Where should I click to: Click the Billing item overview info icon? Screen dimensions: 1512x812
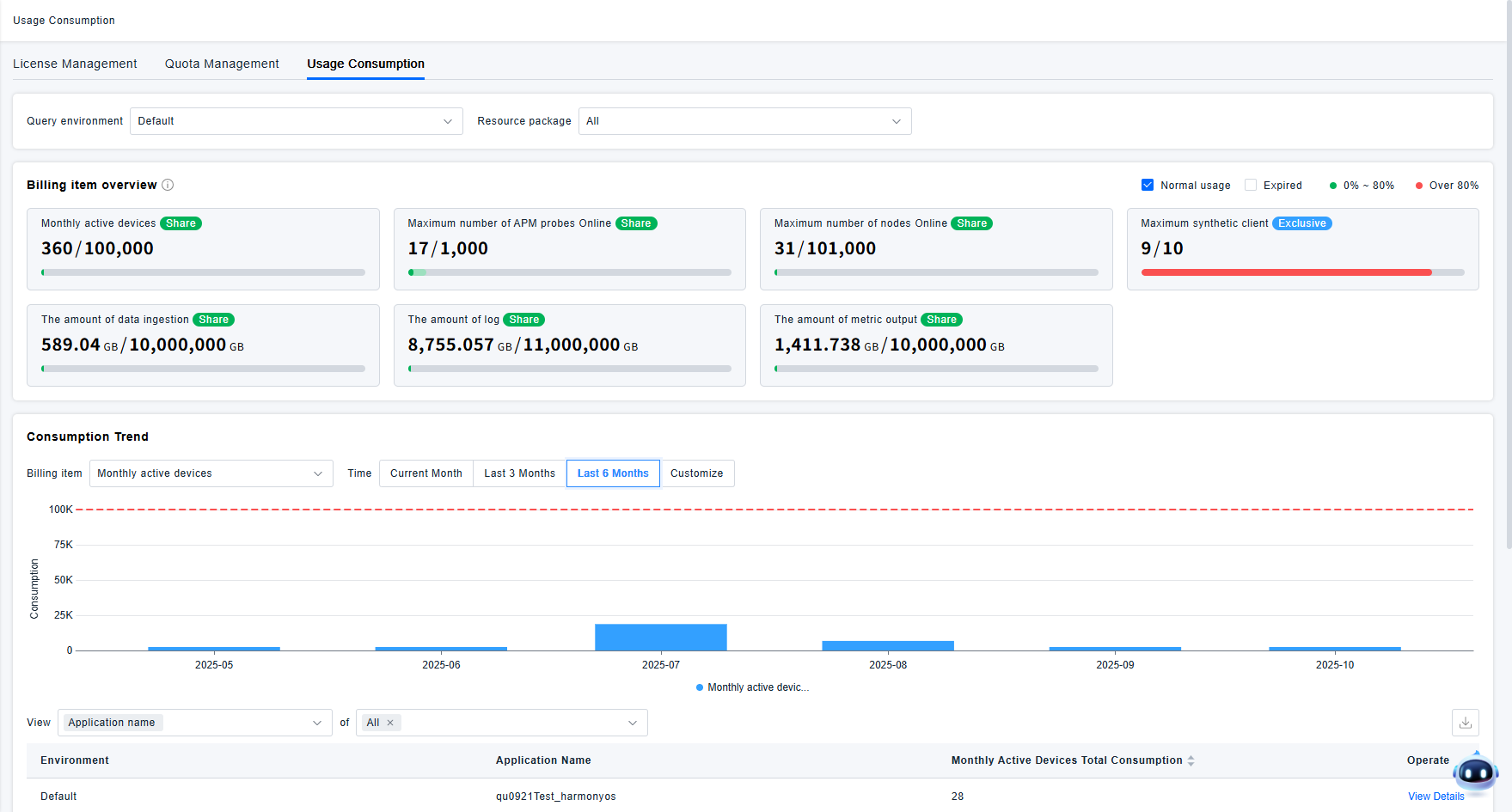[168, 185]
